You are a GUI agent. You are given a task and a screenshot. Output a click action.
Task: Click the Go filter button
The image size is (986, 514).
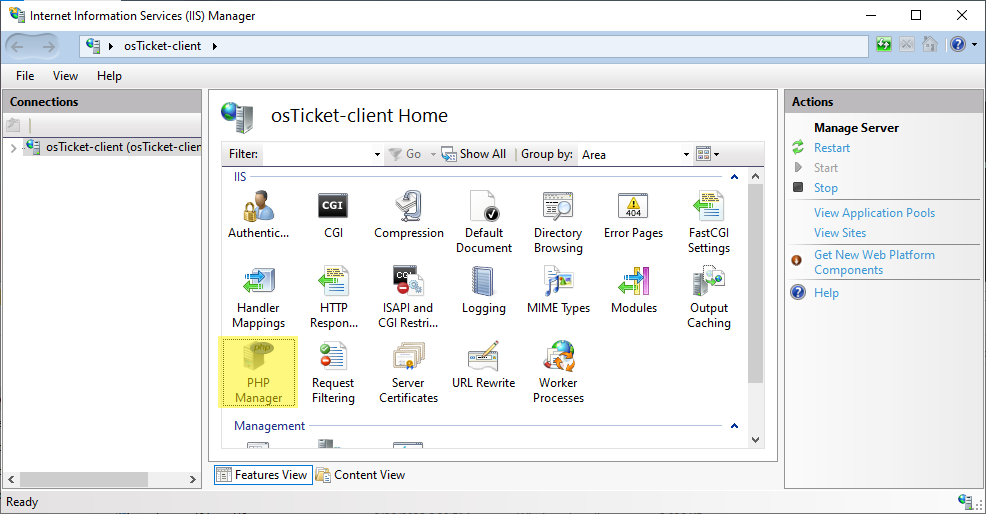tap(405, 154)
